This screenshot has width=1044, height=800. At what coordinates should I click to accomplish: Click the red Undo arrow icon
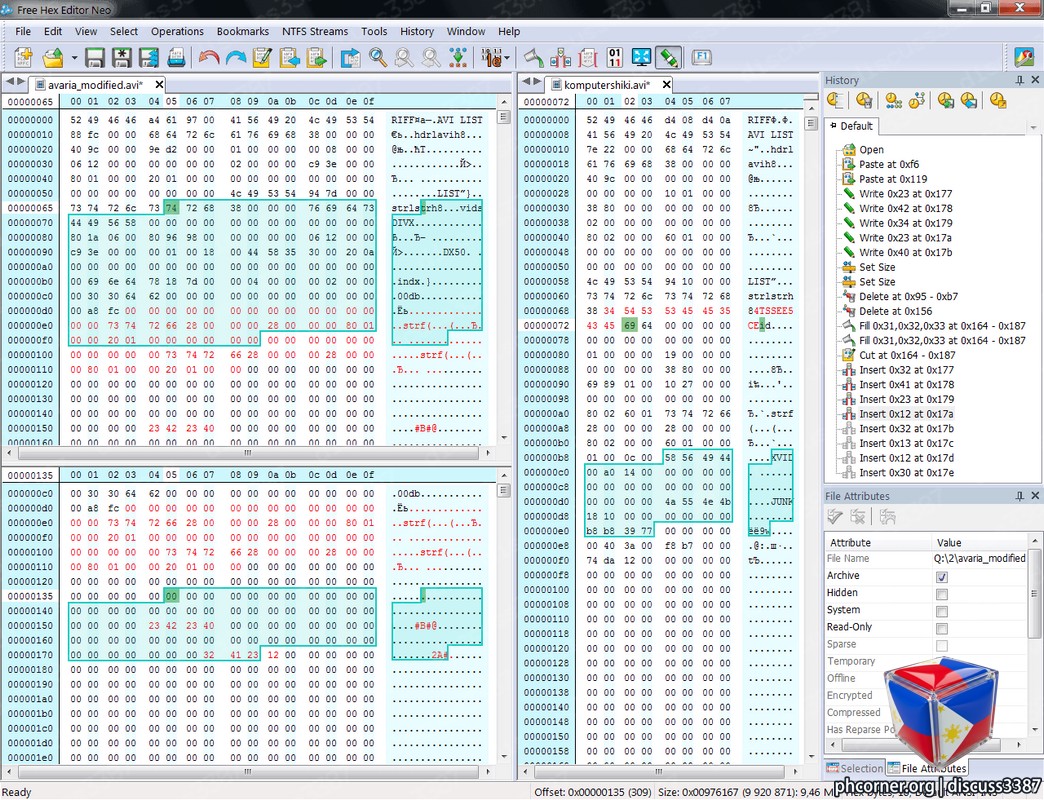(x=209, y=58)
